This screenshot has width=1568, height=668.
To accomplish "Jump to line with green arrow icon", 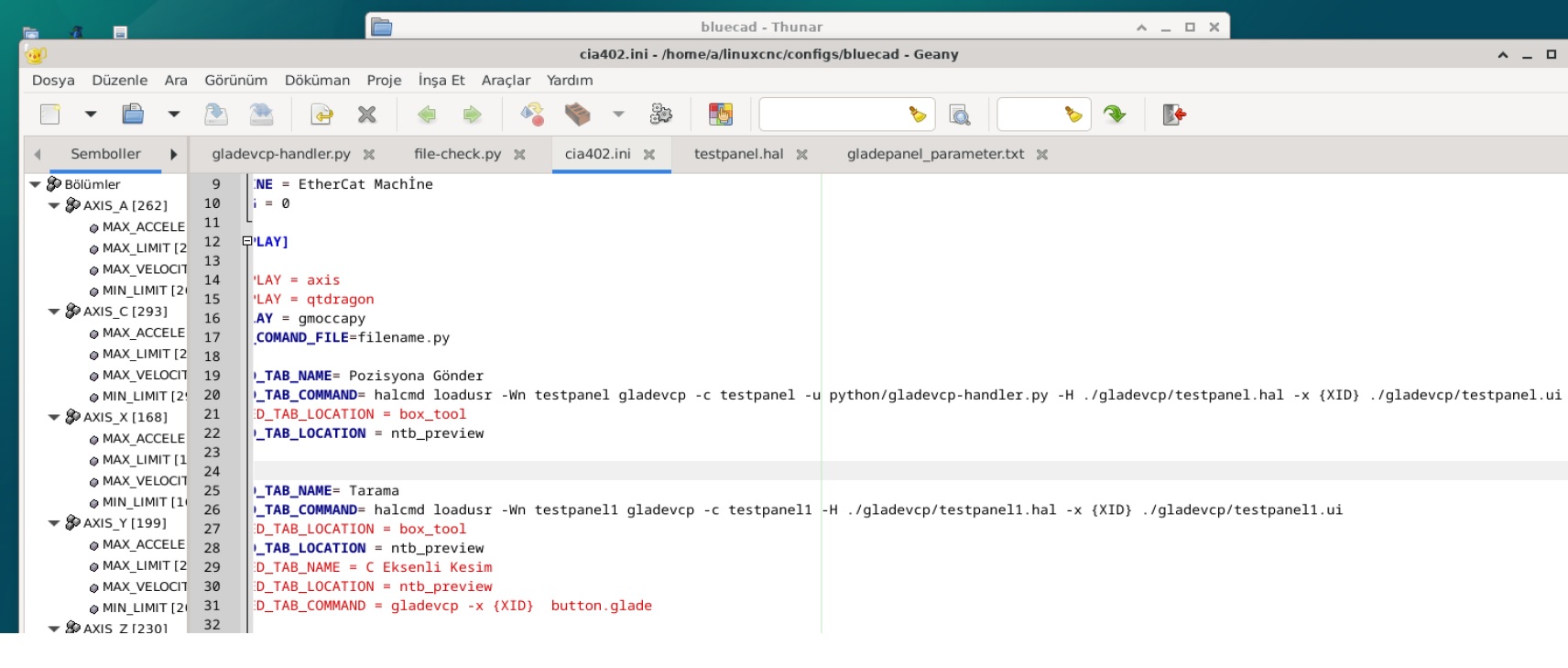I will 1115,115.
